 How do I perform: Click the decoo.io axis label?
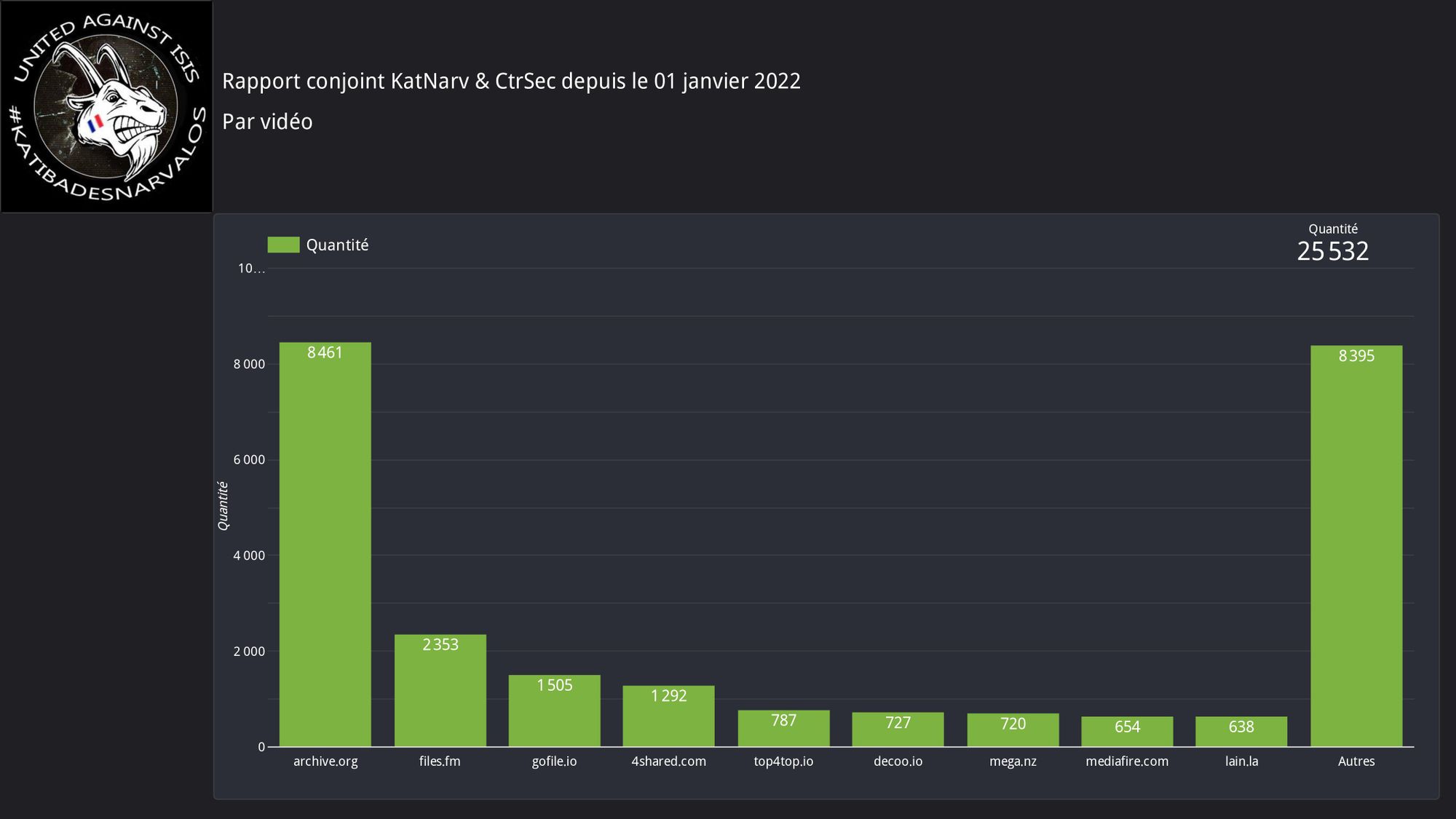click(898, 761)
